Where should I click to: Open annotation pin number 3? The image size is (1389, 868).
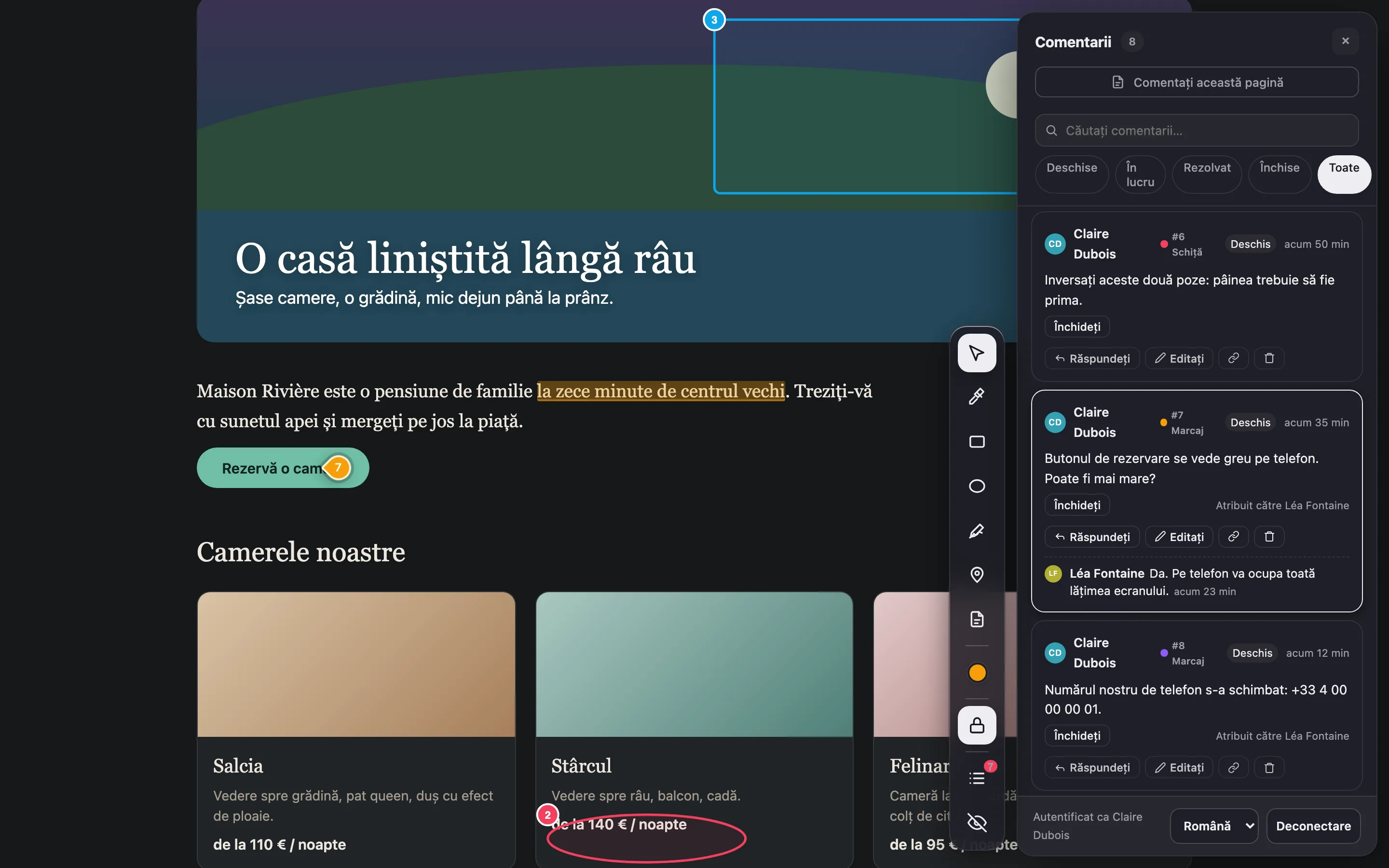coord(714,20)
